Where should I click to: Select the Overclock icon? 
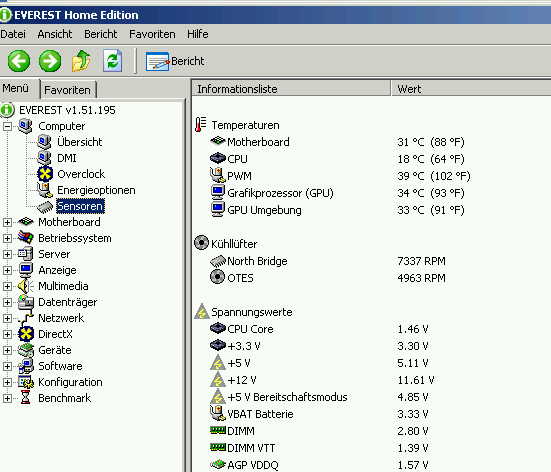click(45, 174)
